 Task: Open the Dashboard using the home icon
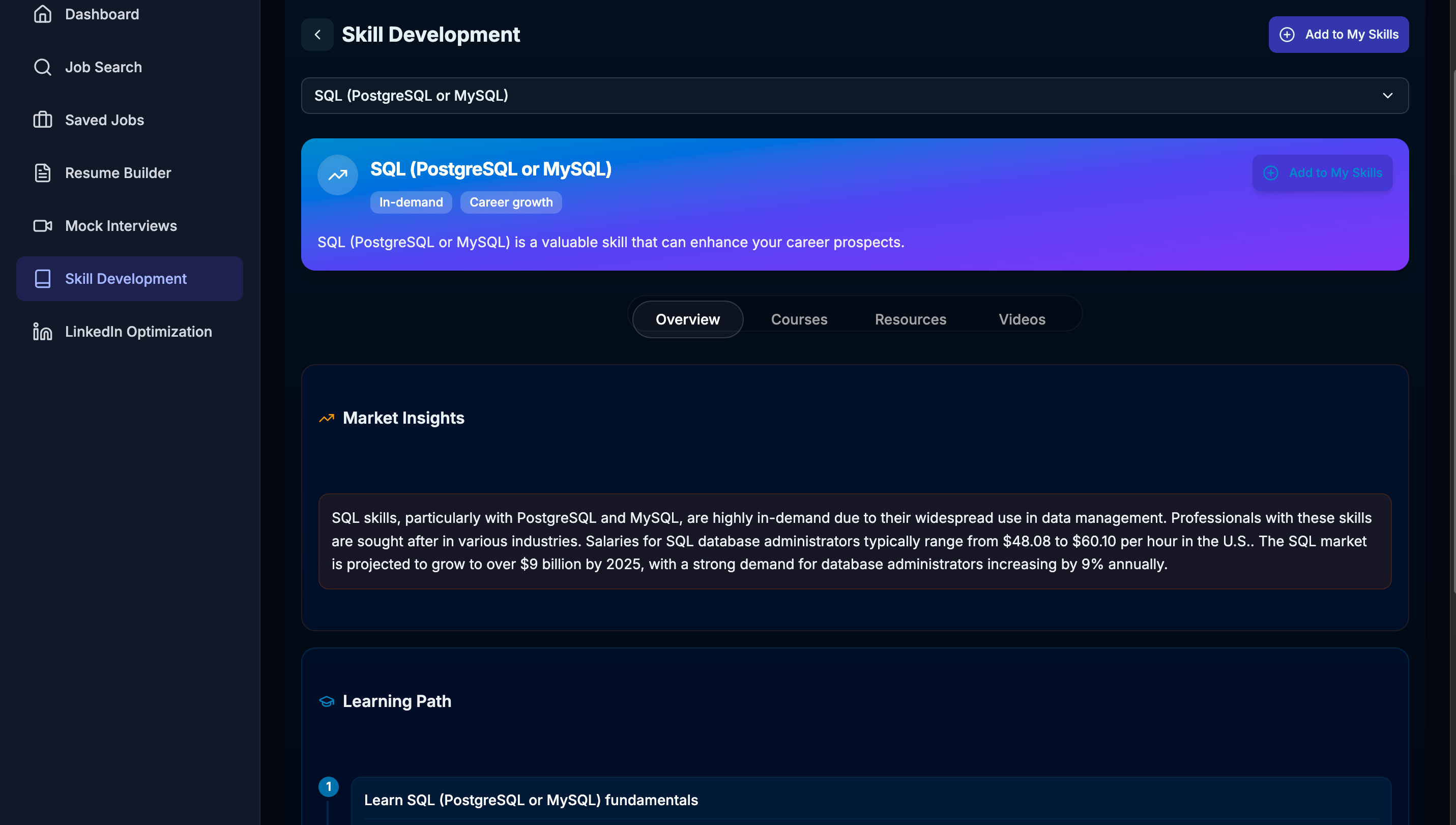point(43,14)
